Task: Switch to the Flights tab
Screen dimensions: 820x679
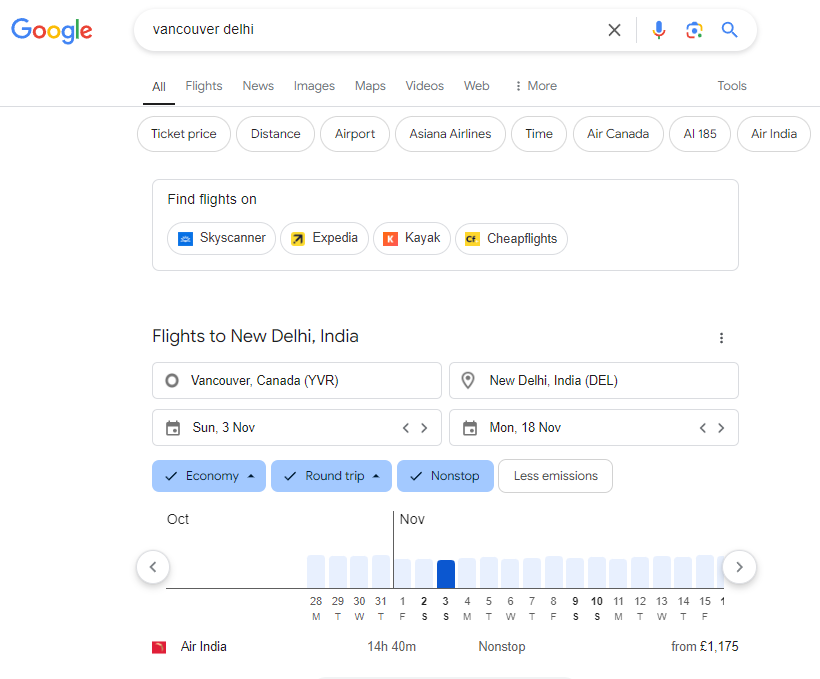Action: tap(204, 86)
